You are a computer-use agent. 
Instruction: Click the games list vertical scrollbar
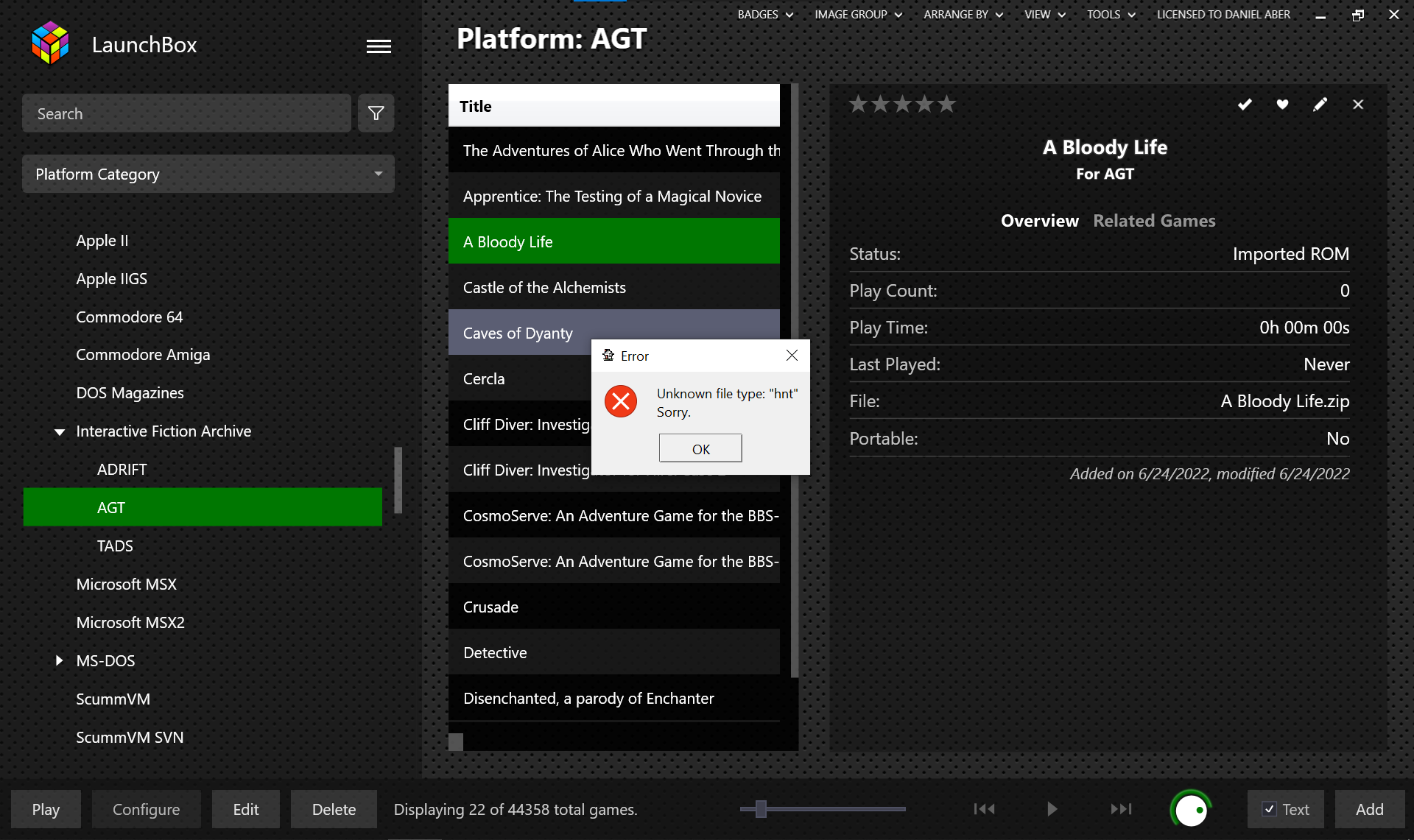point(795,380)
